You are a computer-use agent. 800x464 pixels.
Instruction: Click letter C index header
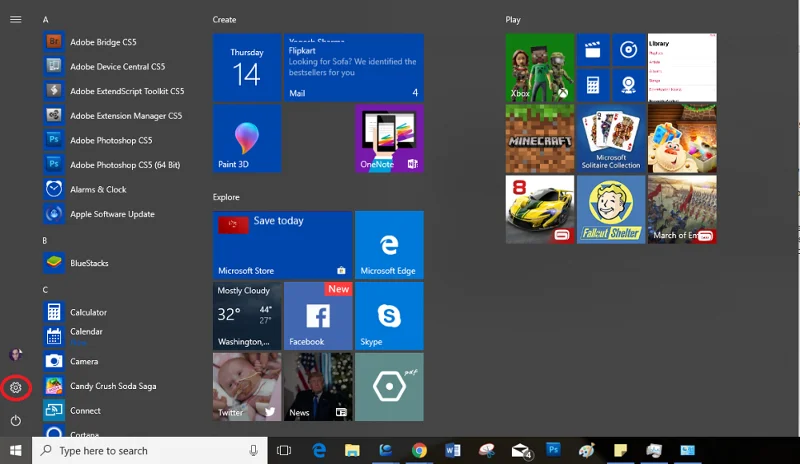pos(45,289)
